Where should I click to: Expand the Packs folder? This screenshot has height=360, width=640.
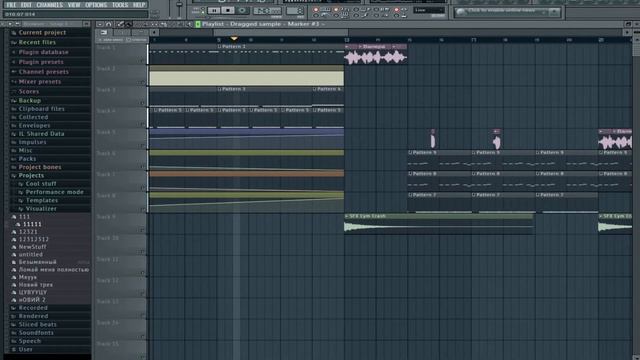pyautogui.click(x=27, y=159)
